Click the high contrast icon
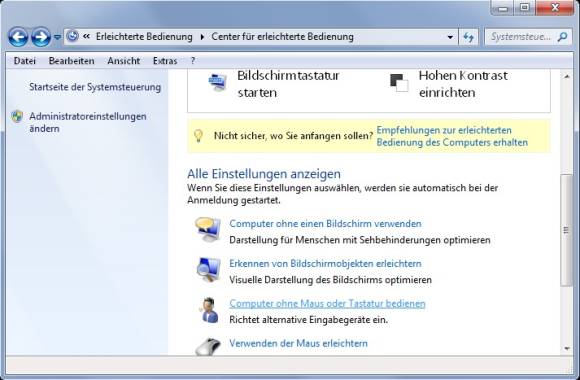Viewport: 580px width, 380px height. (x=399, y=83)
